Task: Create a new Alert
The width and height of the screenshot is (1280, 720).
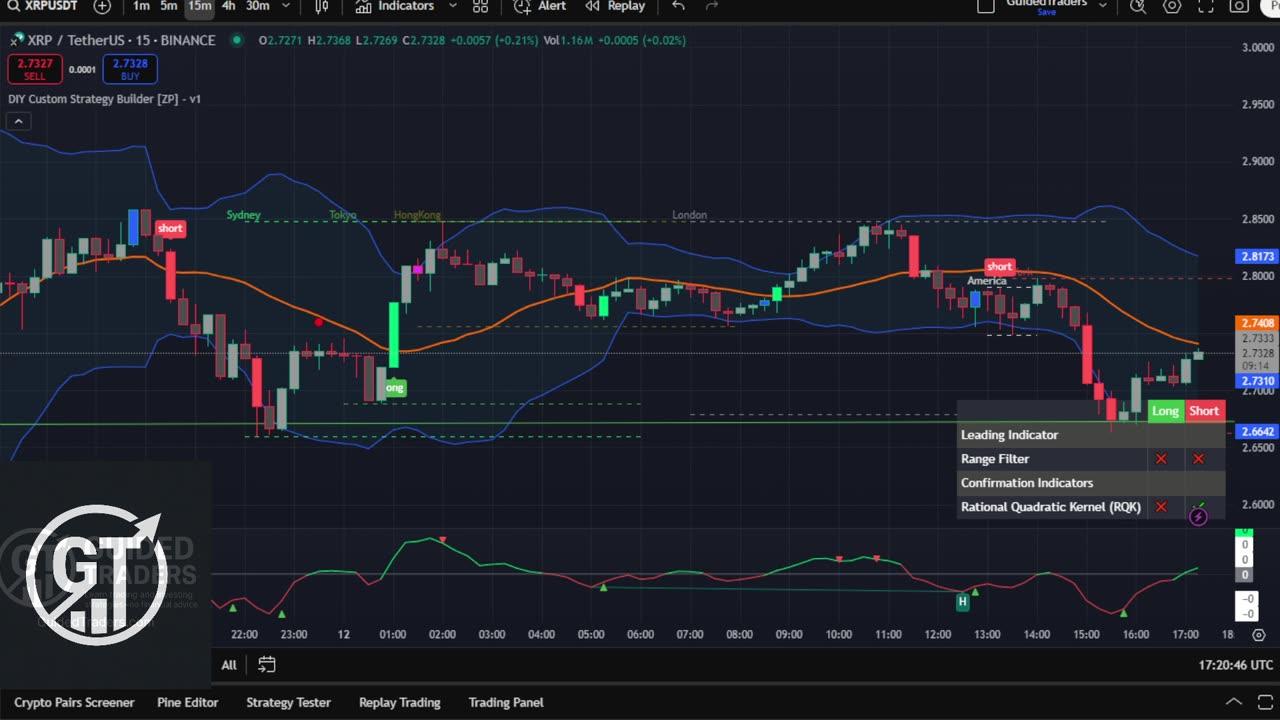Action: (540, 6)
